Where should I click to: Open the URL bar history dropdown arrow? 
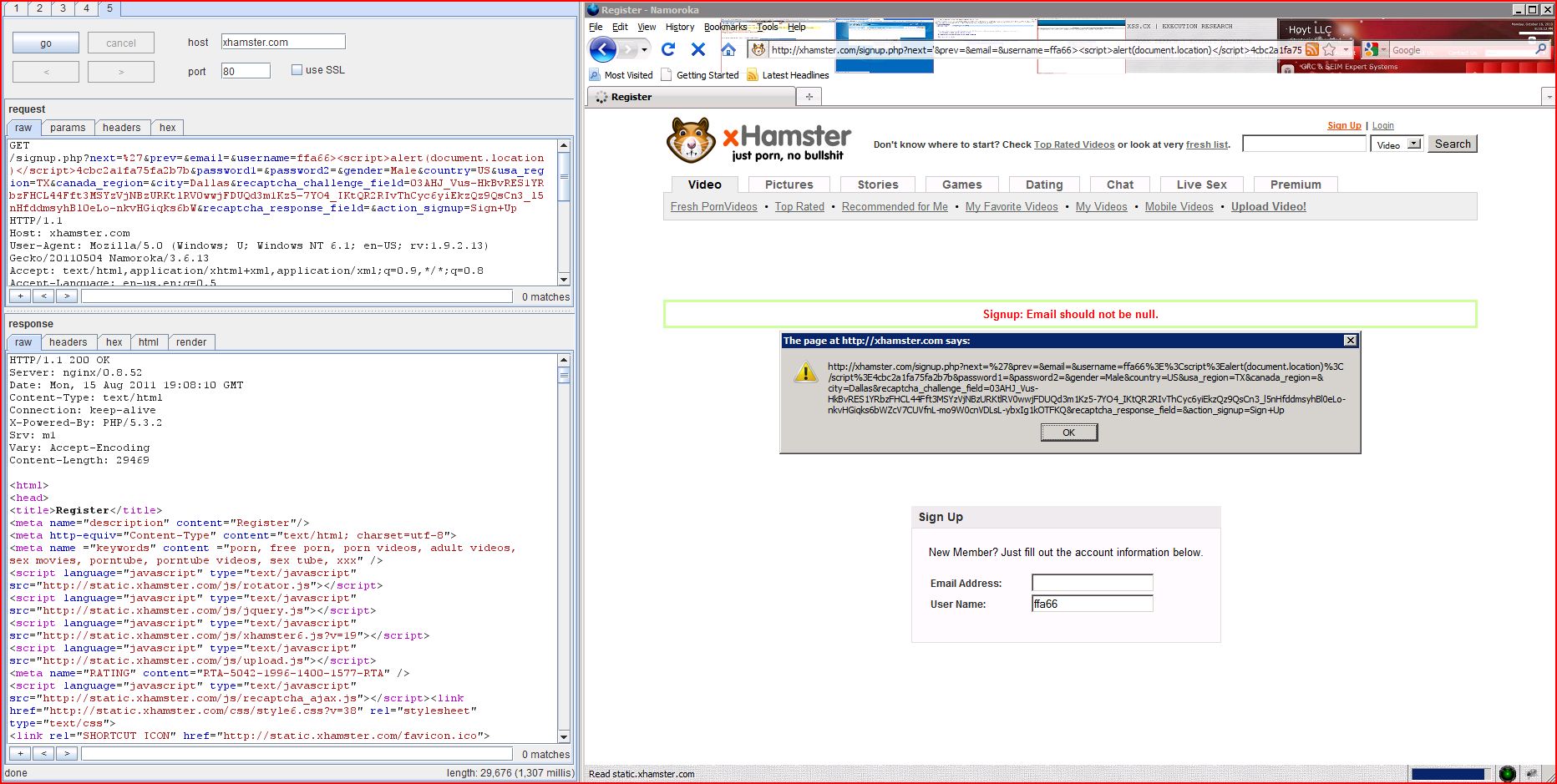[x=1346, y=50]
